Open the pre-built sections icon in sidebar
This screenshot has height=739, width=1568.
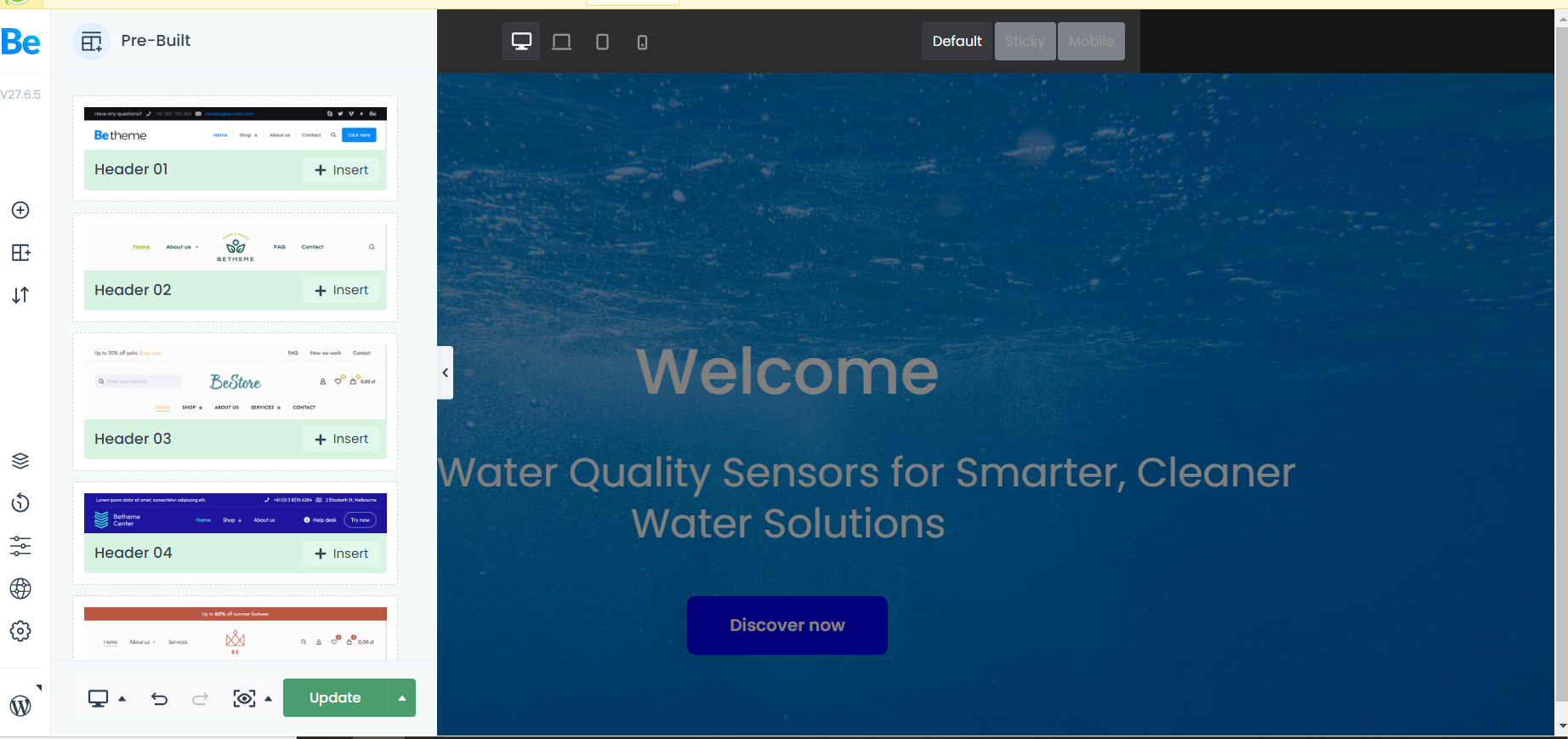tap(20, 253)
